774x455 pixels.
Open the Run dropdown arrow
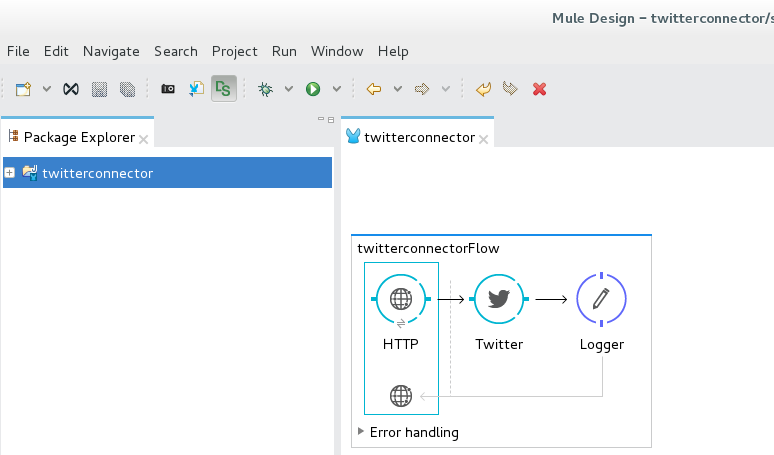337,89
